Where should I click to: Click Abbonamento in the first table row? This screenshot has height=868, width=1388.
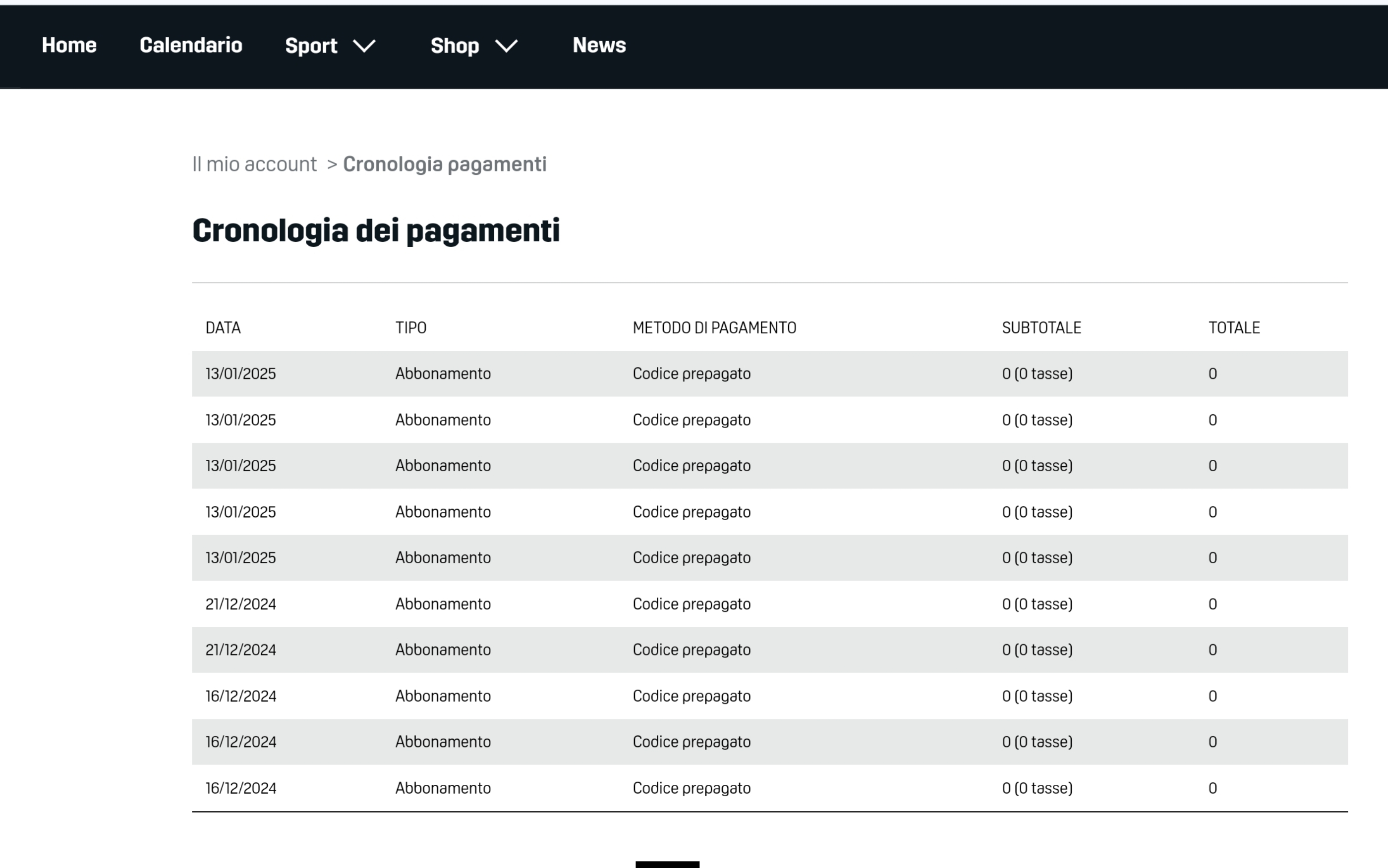pyautogui.click(x=443, y=374)
